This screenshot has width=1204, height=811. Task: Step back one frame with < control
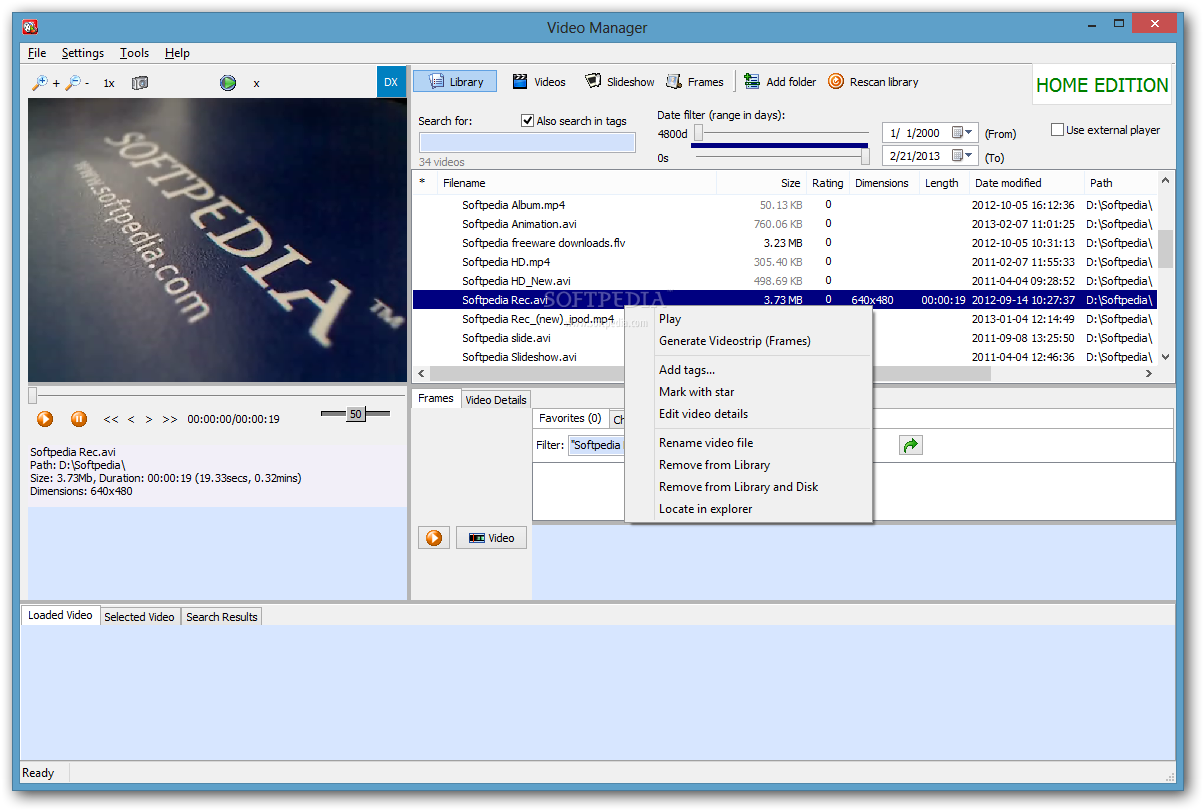coord(131,419)
